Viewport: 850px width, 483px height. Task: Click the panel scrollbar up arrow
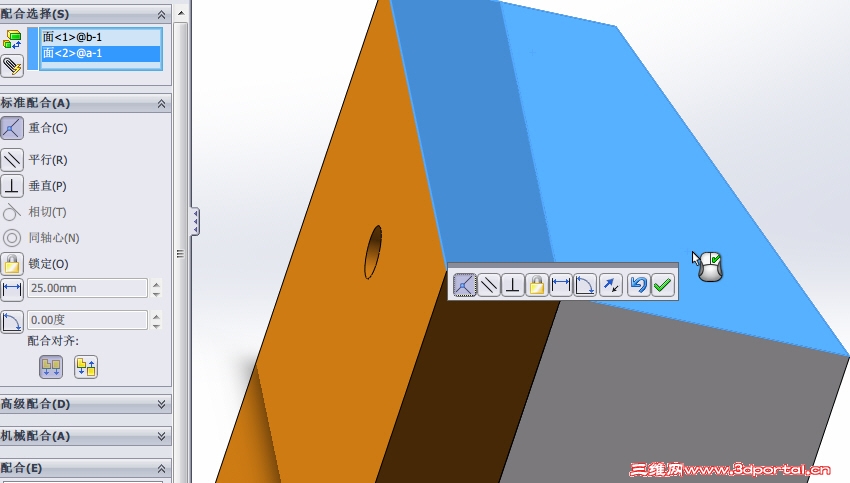pos(181,13)
